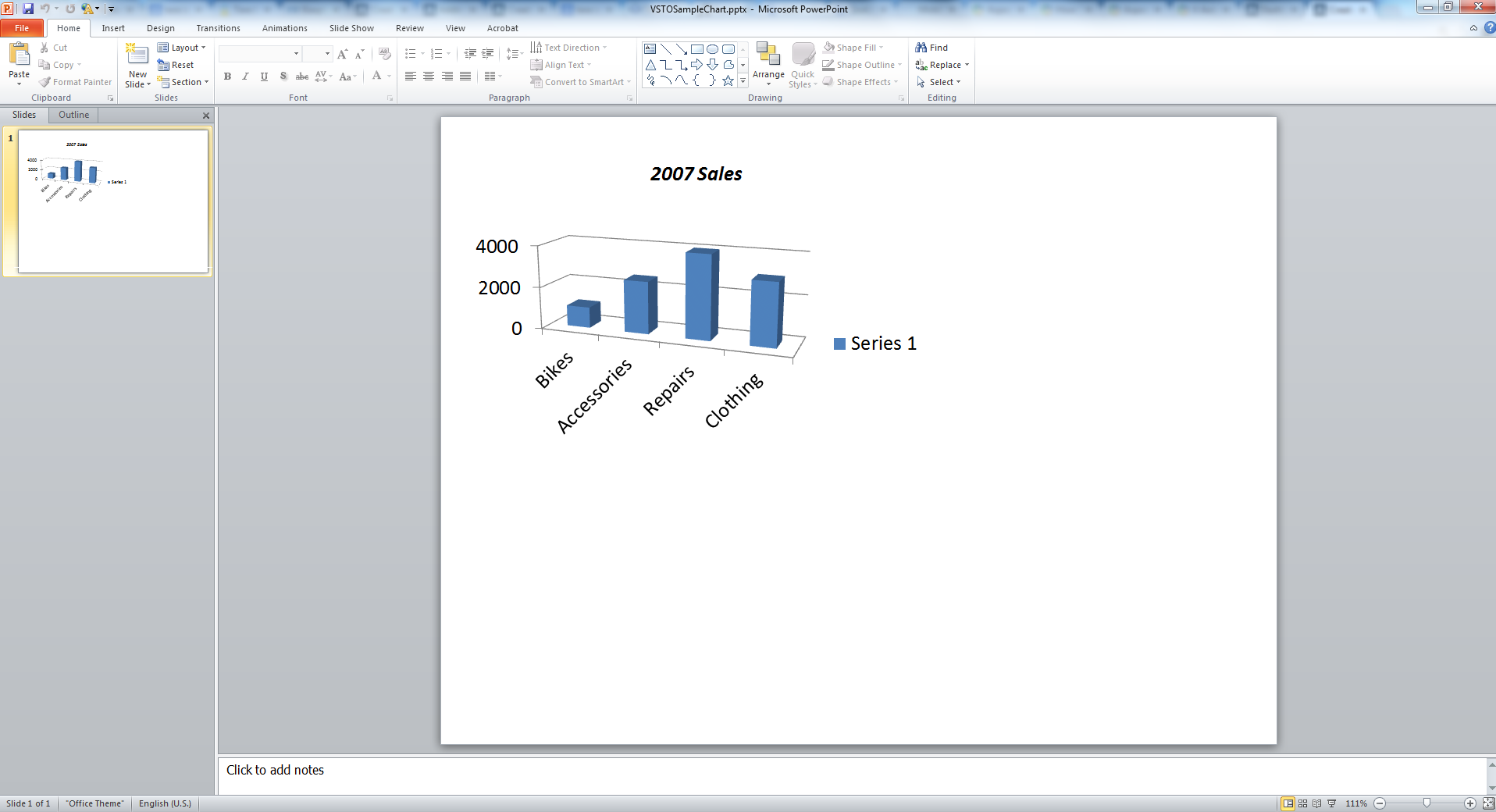Zoom out with the minus button
The height and width of the screenshot is (812, 1496).
(x=1380, y=803)
